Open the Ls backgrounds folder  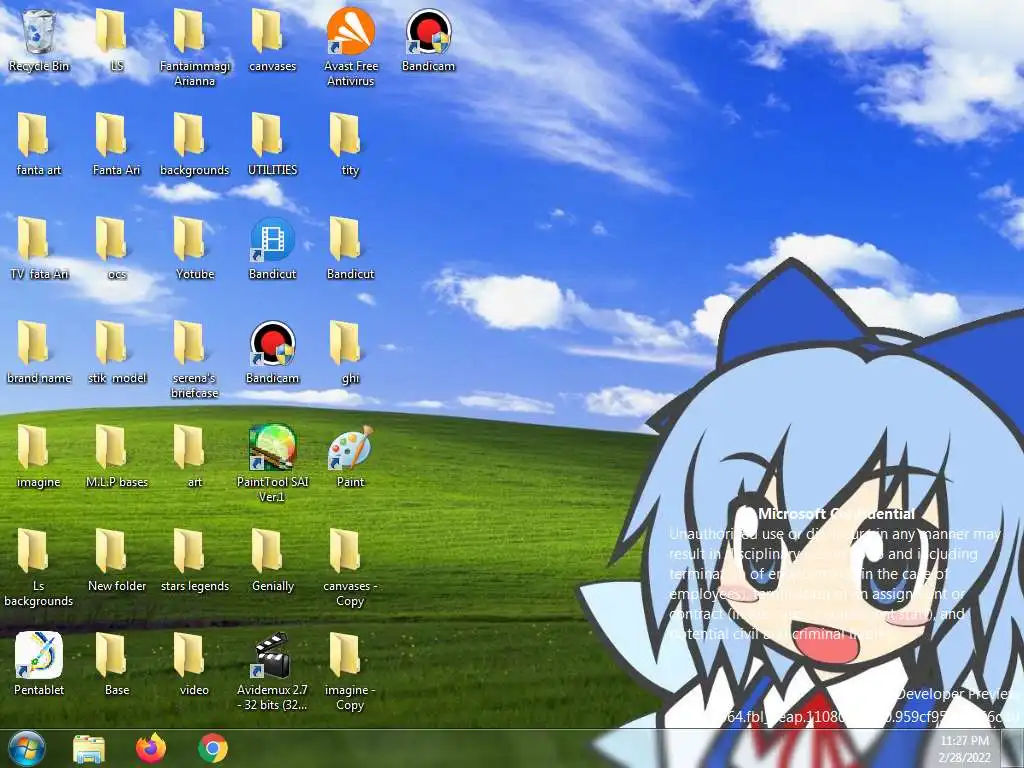coord(39,567)
